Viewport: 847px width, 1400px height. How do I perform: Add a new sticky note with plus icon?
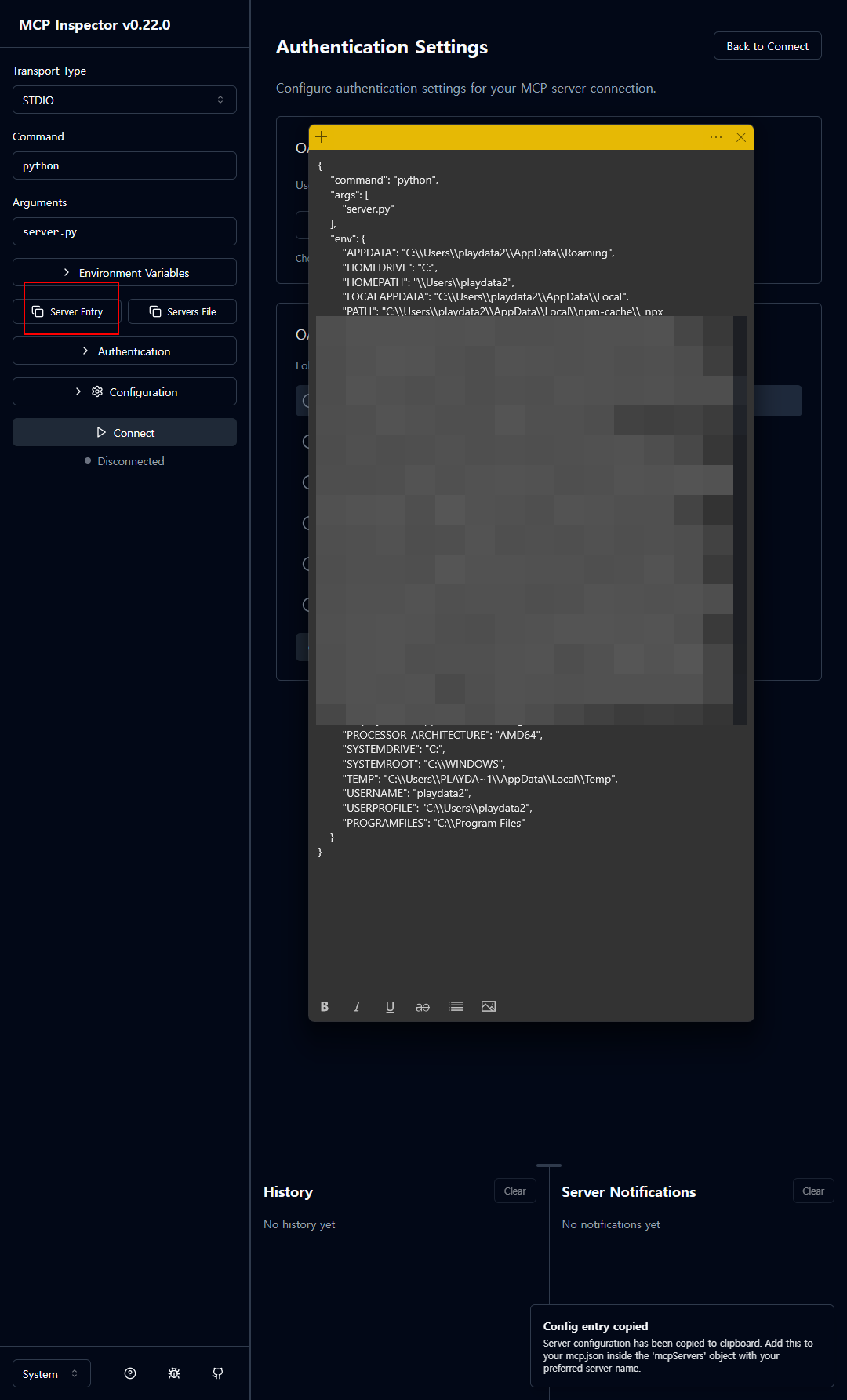click(322, 136)
